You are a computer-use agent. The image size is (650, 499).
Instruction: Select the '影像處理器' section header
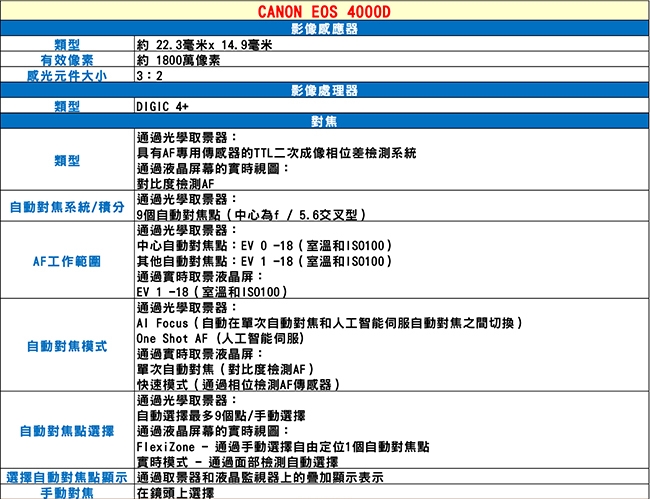point(325,90)
